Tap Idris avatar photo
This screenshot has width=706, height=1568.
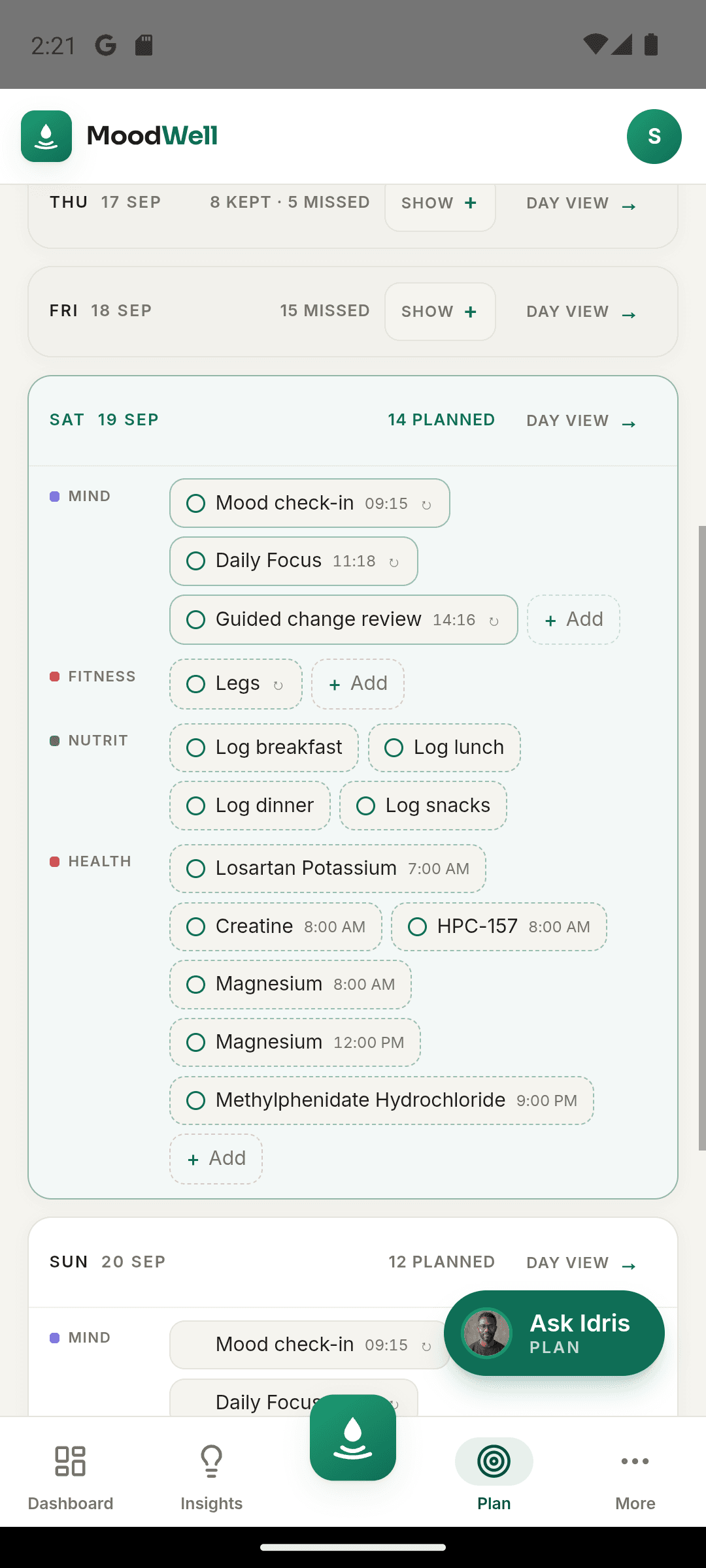486,1333
